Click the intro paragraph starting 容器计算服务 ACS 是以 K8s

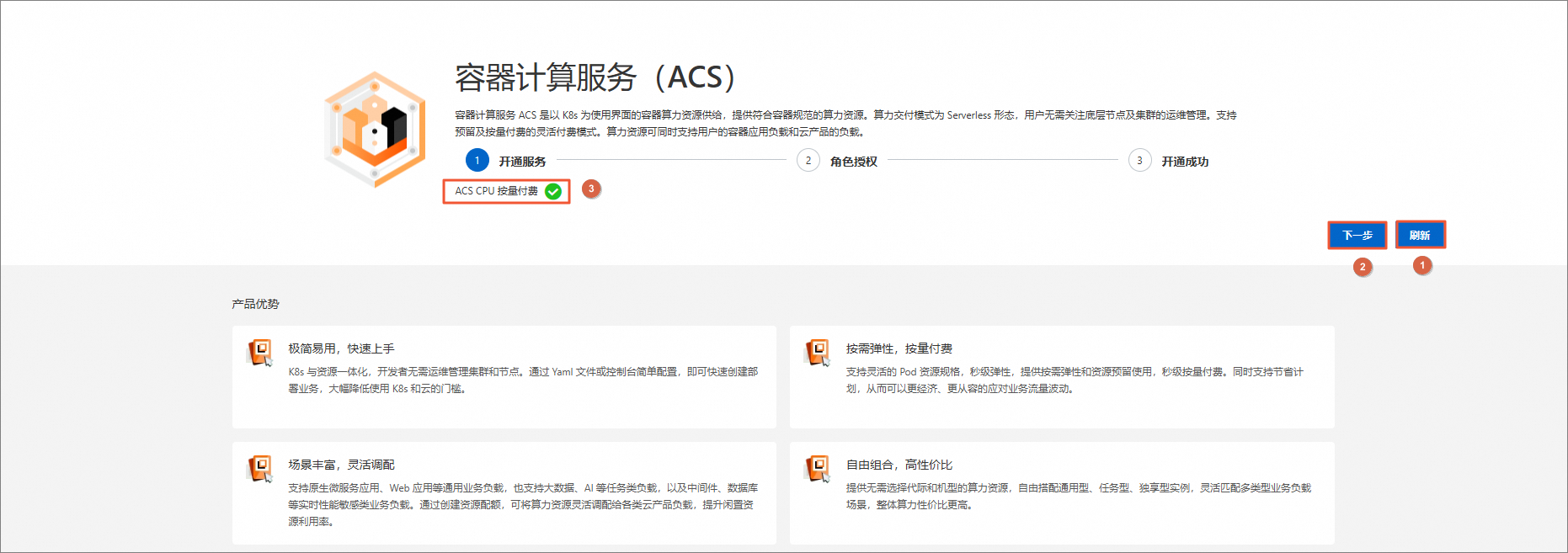coord(845,123)
